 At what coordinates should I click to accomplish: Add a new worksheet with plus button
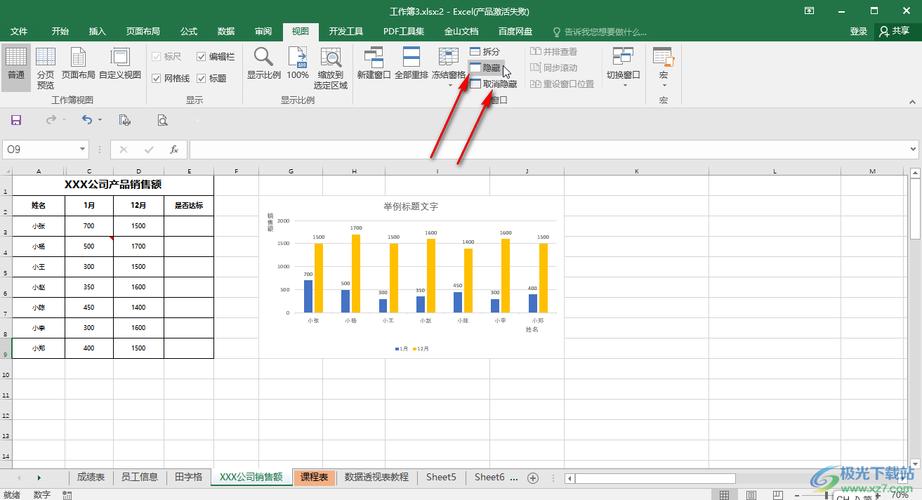(x=533, y=478)
